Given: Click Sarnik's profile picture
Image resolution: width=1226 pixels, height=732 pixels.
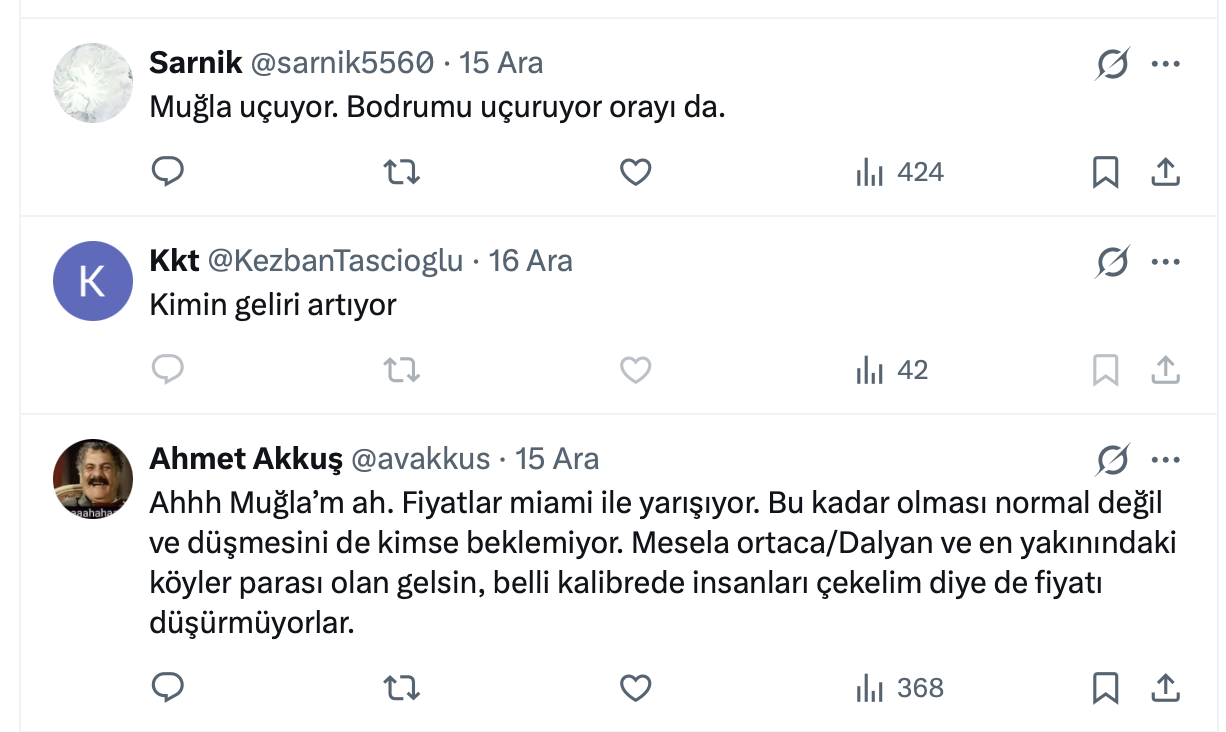Looking at the screenshot, I should pos(92,83).
